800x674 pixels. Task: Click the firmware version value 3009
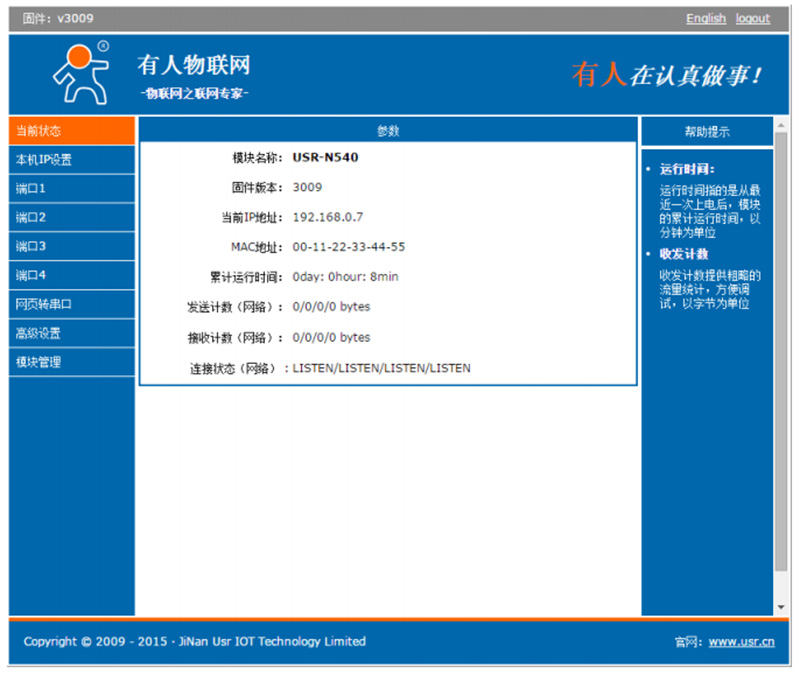307,187
